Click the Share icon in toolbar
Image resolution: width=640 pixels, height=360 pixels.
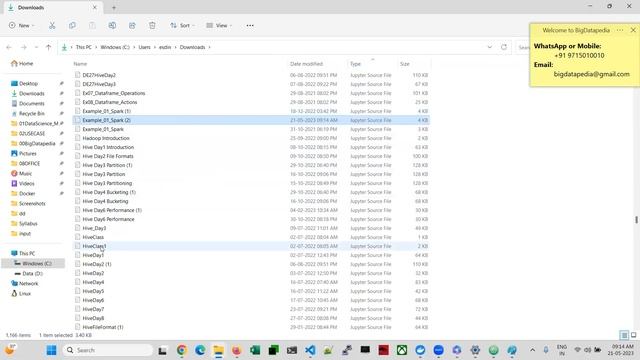(132, 26)
